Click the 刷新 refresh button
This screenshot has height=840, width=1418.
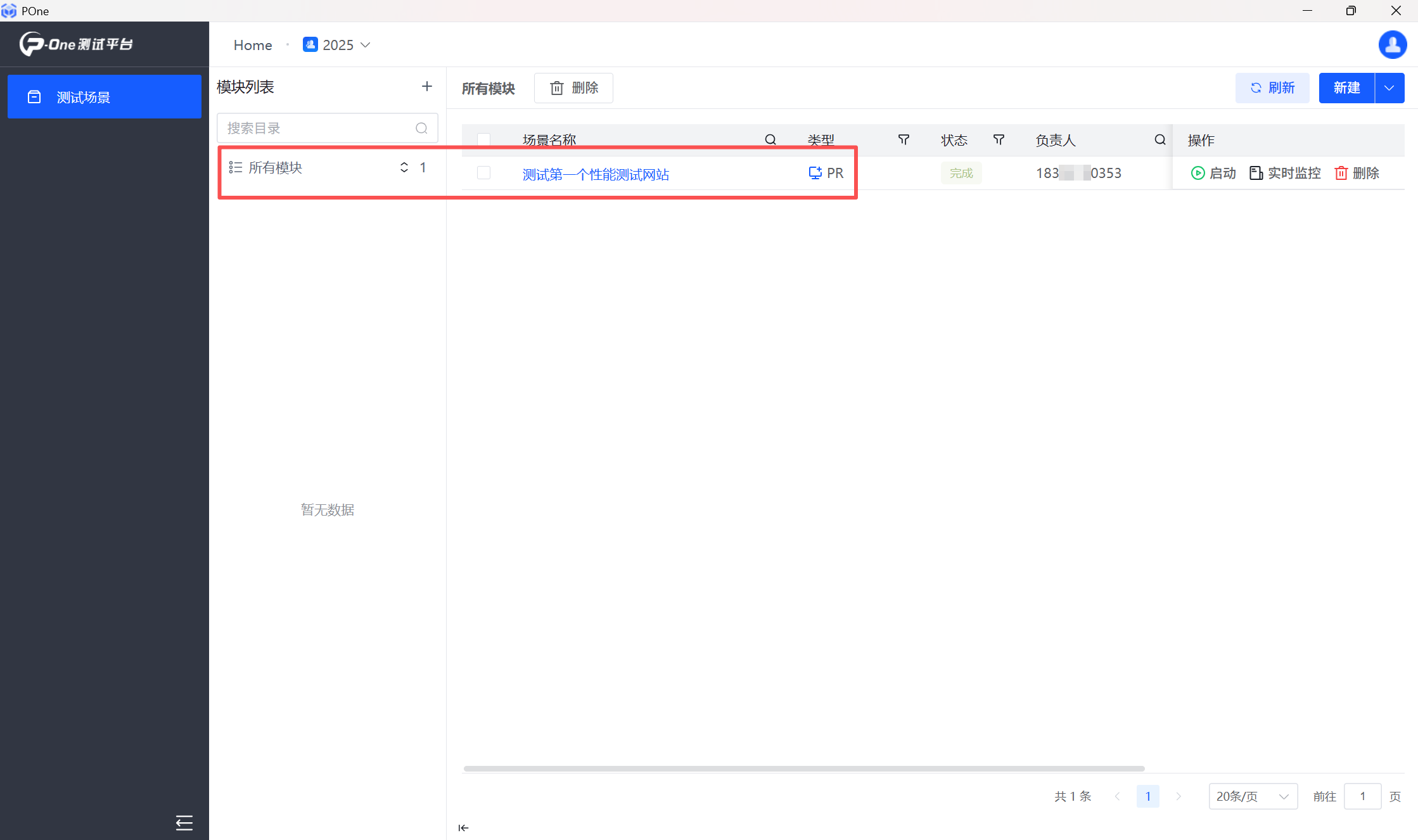pyautogui.click(x=1272, y=88)
